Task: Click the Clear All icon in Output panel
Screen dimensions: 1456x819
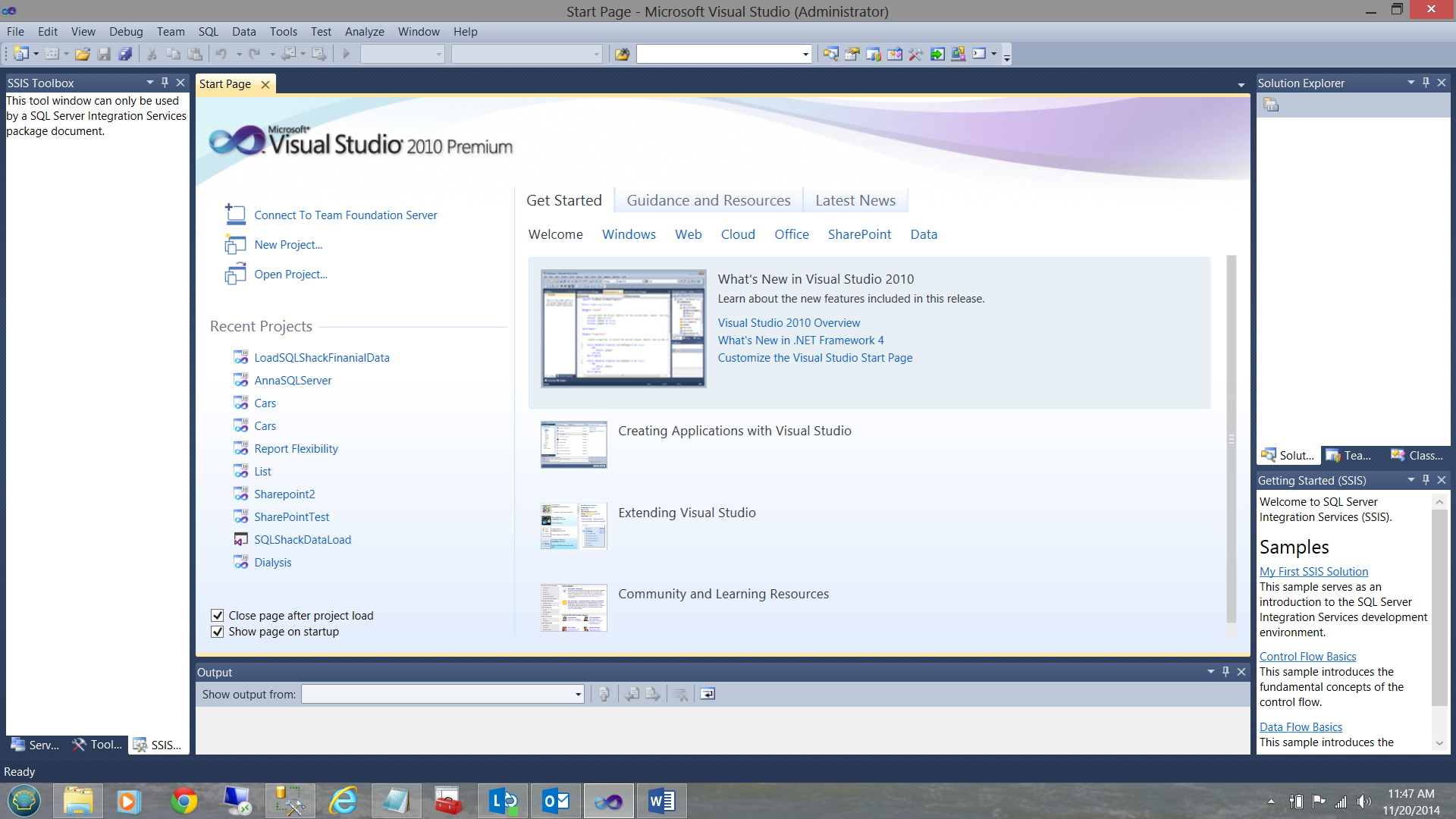Action: click(x=680, y=694)
